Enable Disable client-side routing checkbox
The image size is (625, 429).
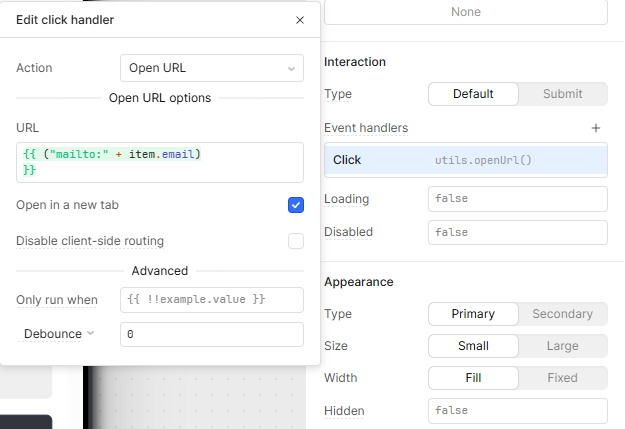(295, 241)
